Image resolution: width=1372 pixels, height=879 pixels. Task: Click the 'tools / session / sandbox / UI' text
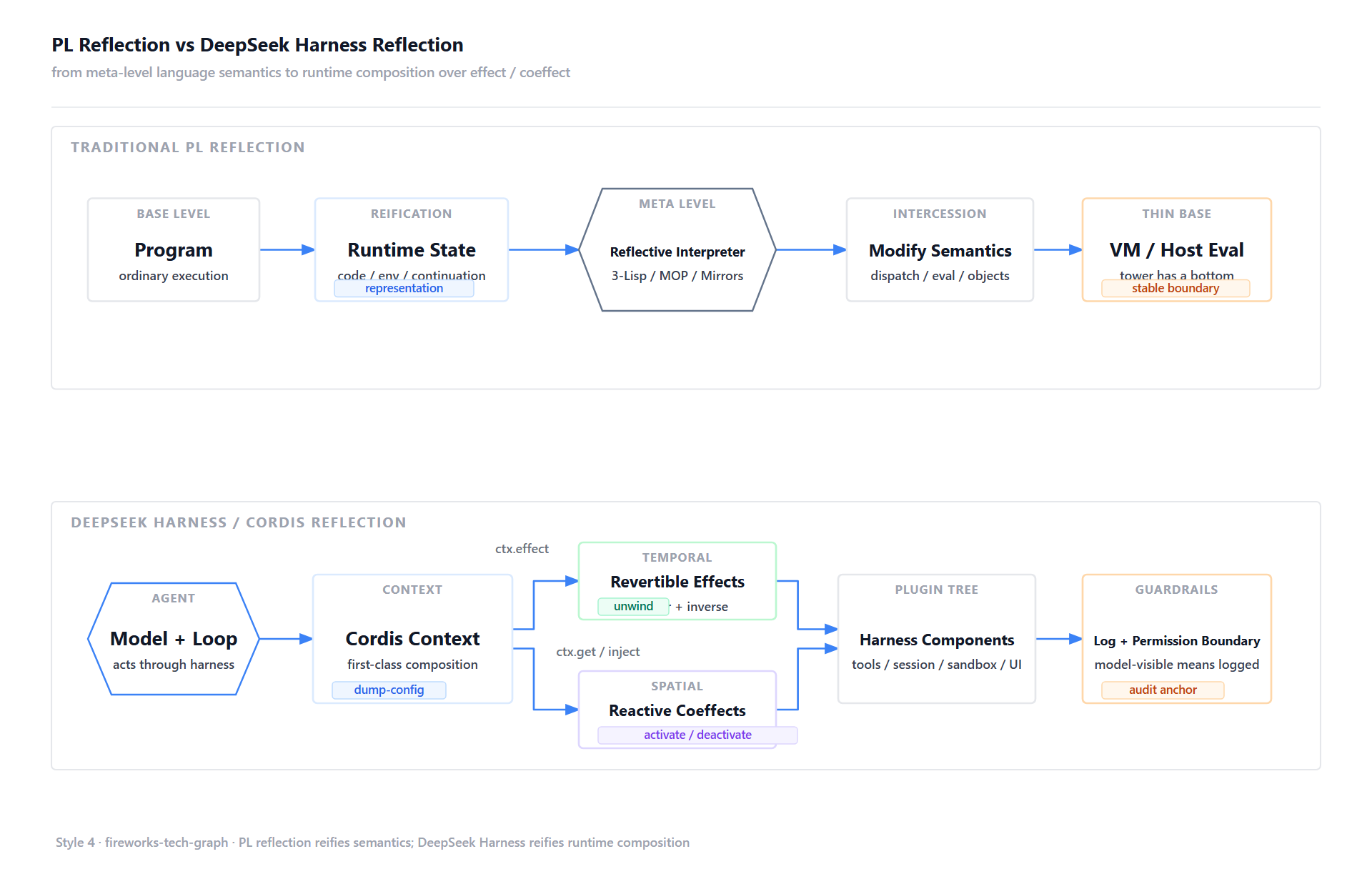937,665
